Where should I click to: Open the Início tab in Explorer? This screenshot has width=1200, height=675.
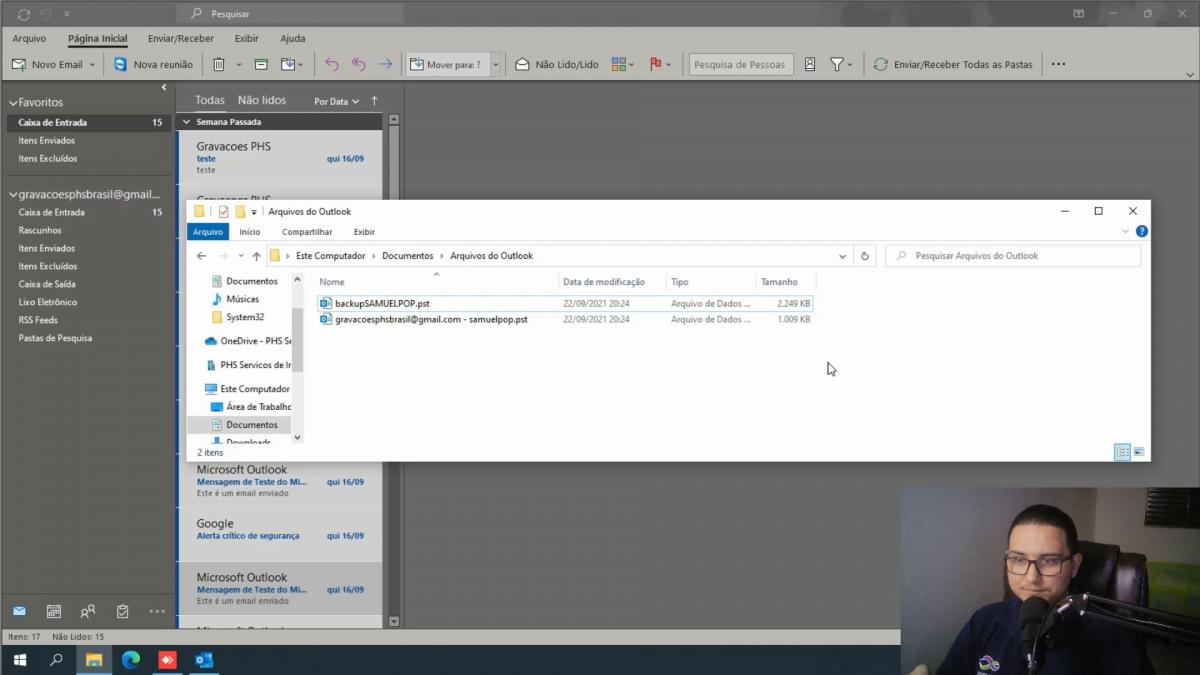tap(250, 231)
